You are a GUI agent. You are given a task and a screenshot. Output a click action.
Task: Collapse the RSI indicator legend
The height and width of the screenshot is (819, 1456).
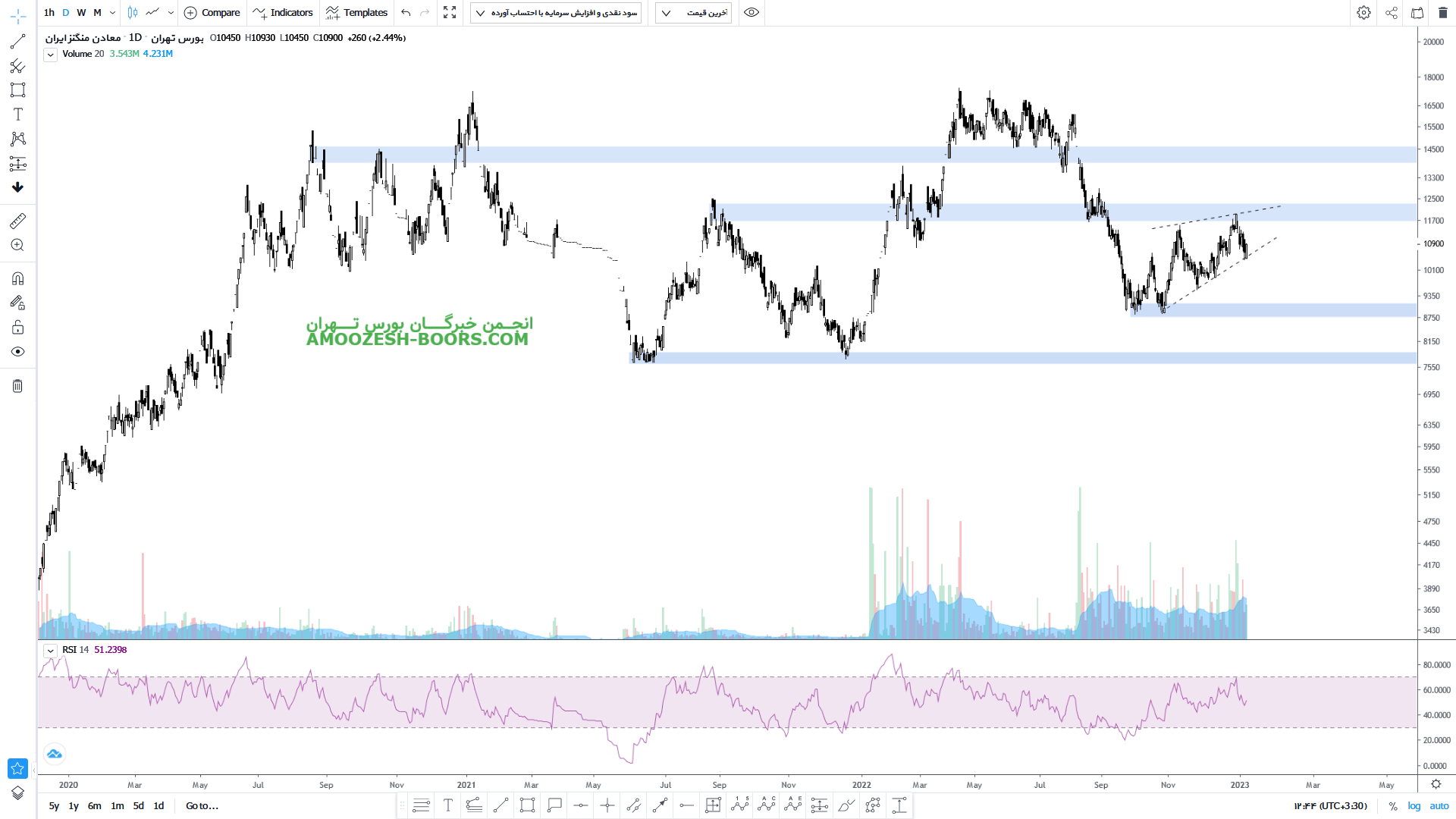click(x=50, y=651)
